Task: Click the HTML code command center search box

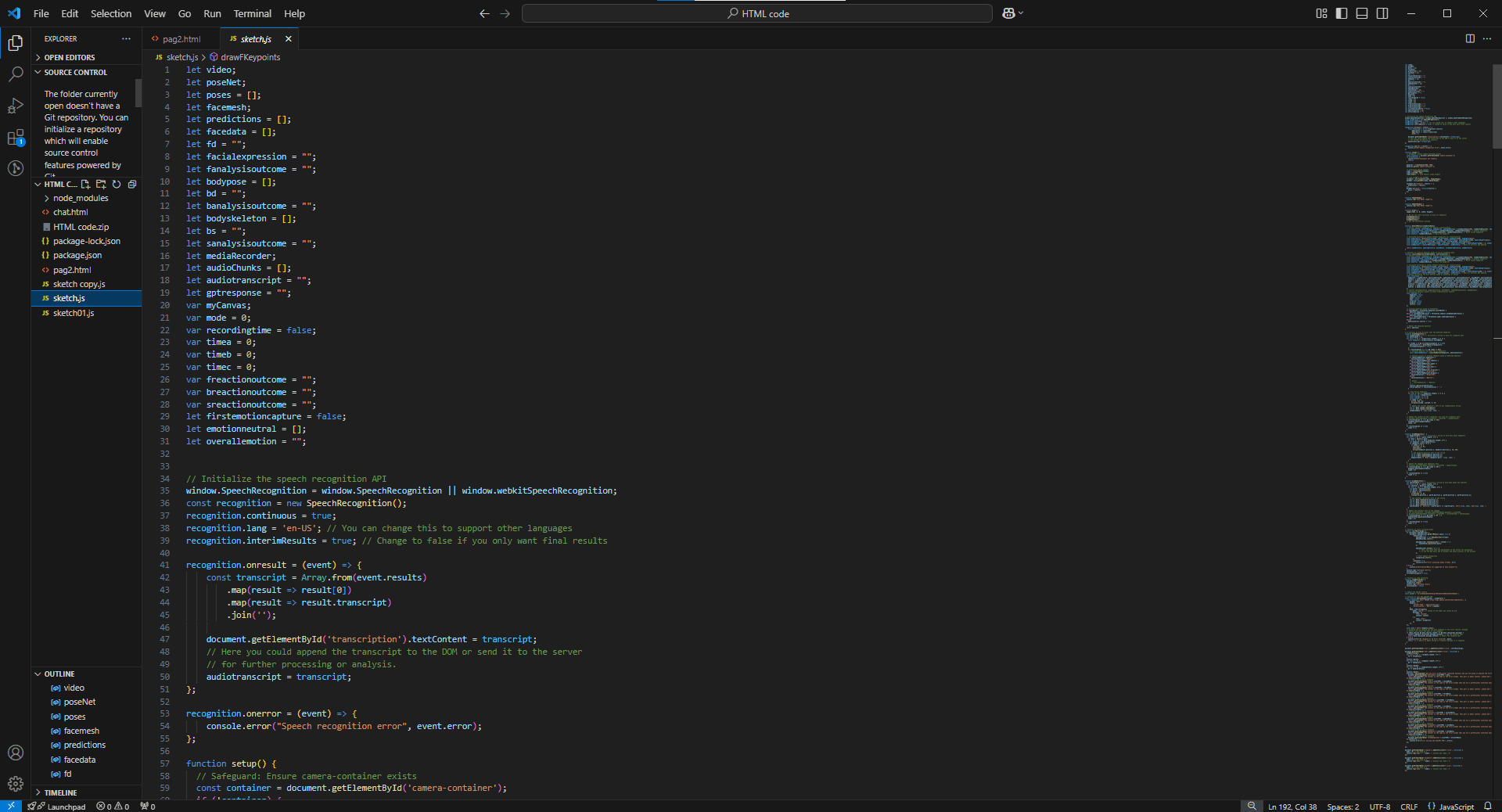Action: [757, 13]
